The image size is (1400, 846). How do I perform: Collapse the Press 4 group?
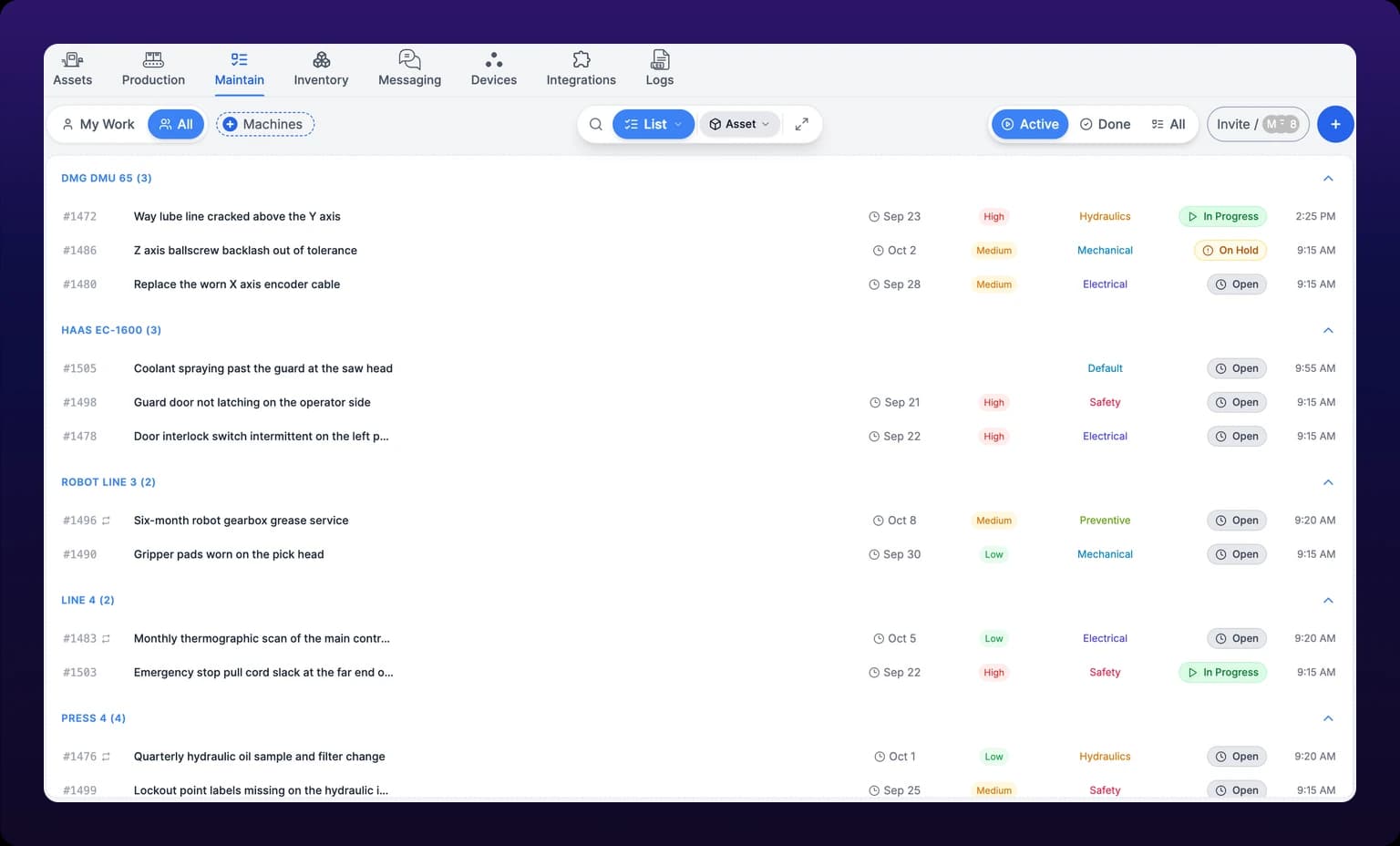(1328, 718)
